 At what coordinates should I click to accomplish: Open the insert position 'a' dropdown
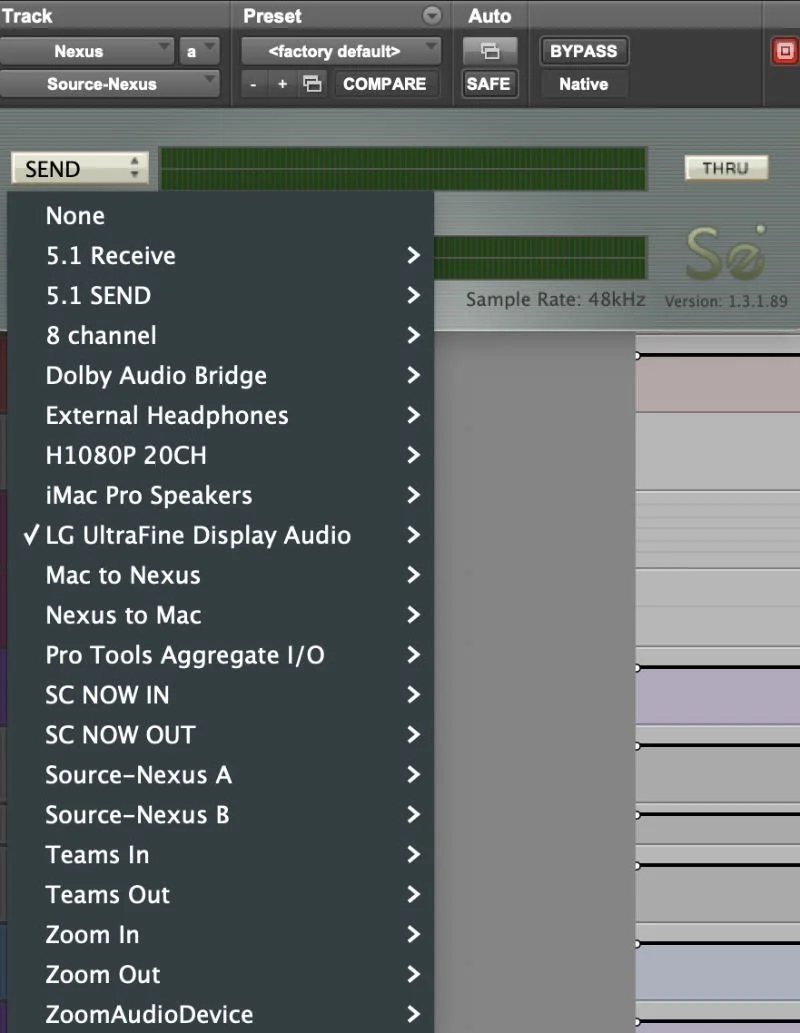tap(198, 51)
